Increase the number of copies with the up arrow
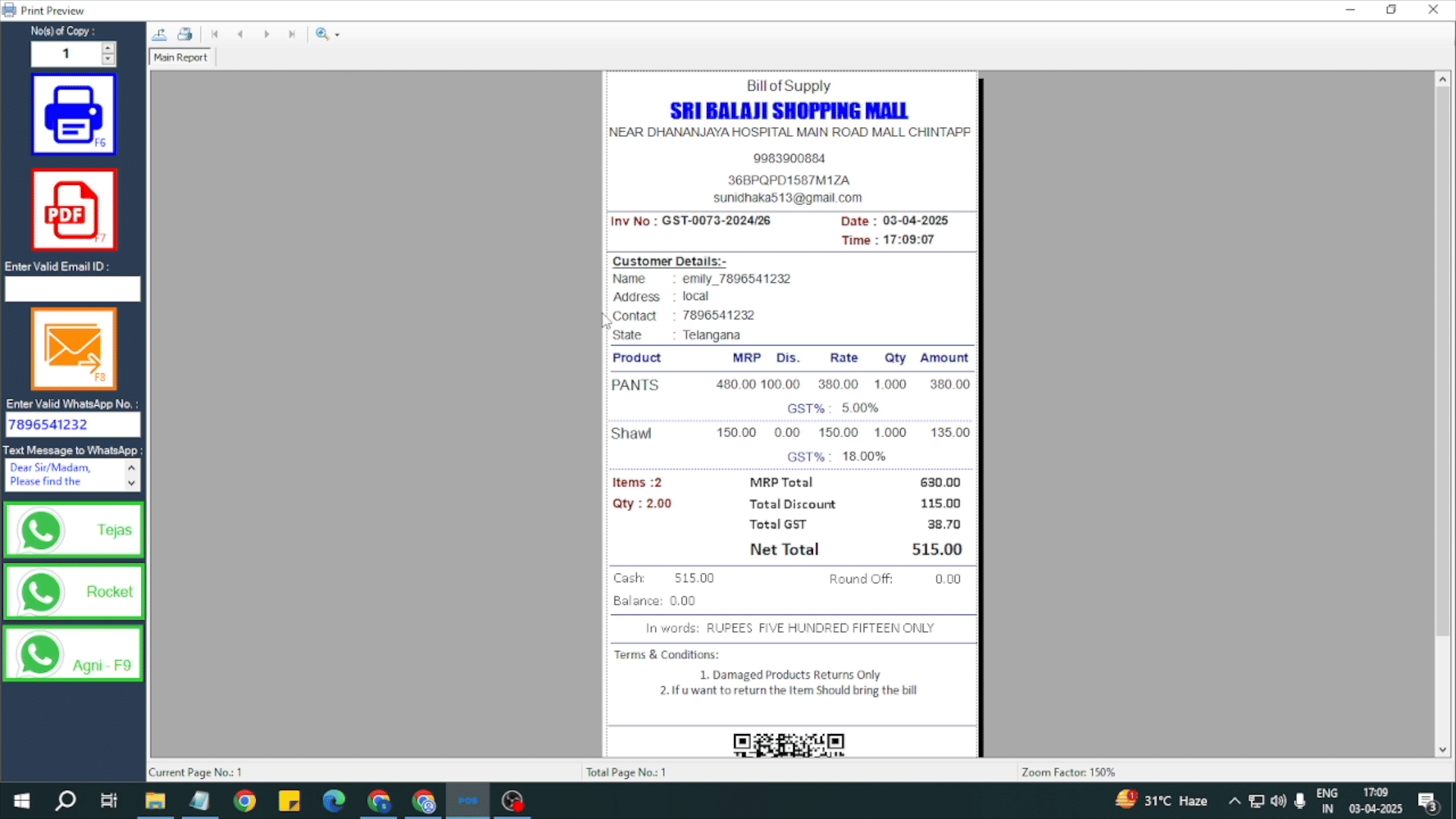1456x819 pixels. coord(108,48)
